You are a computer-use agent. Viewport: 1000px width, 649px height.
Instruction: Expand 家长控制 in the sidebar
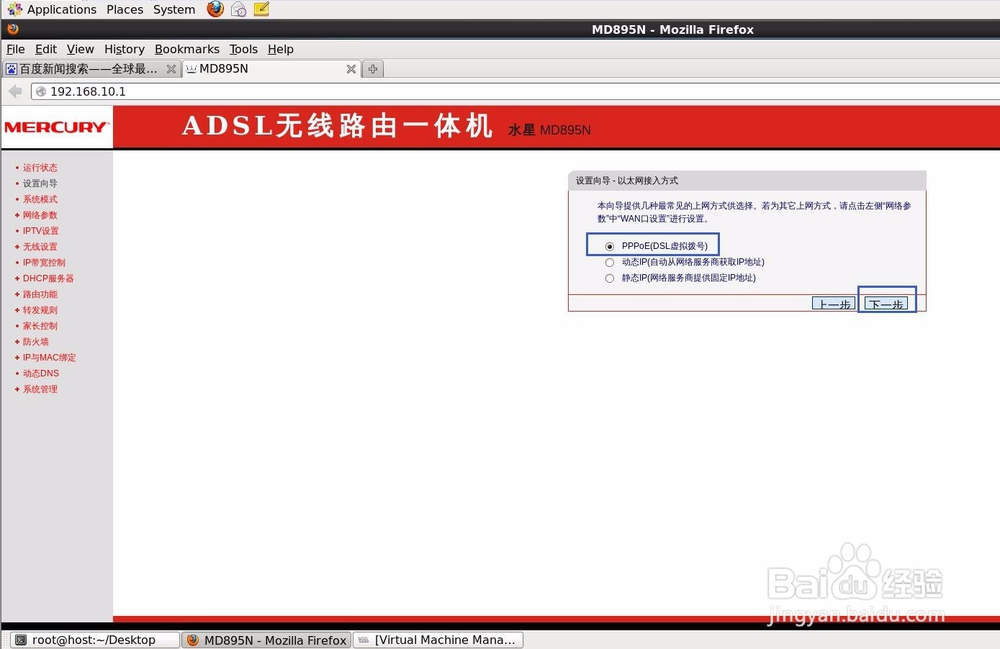[40, 326]
